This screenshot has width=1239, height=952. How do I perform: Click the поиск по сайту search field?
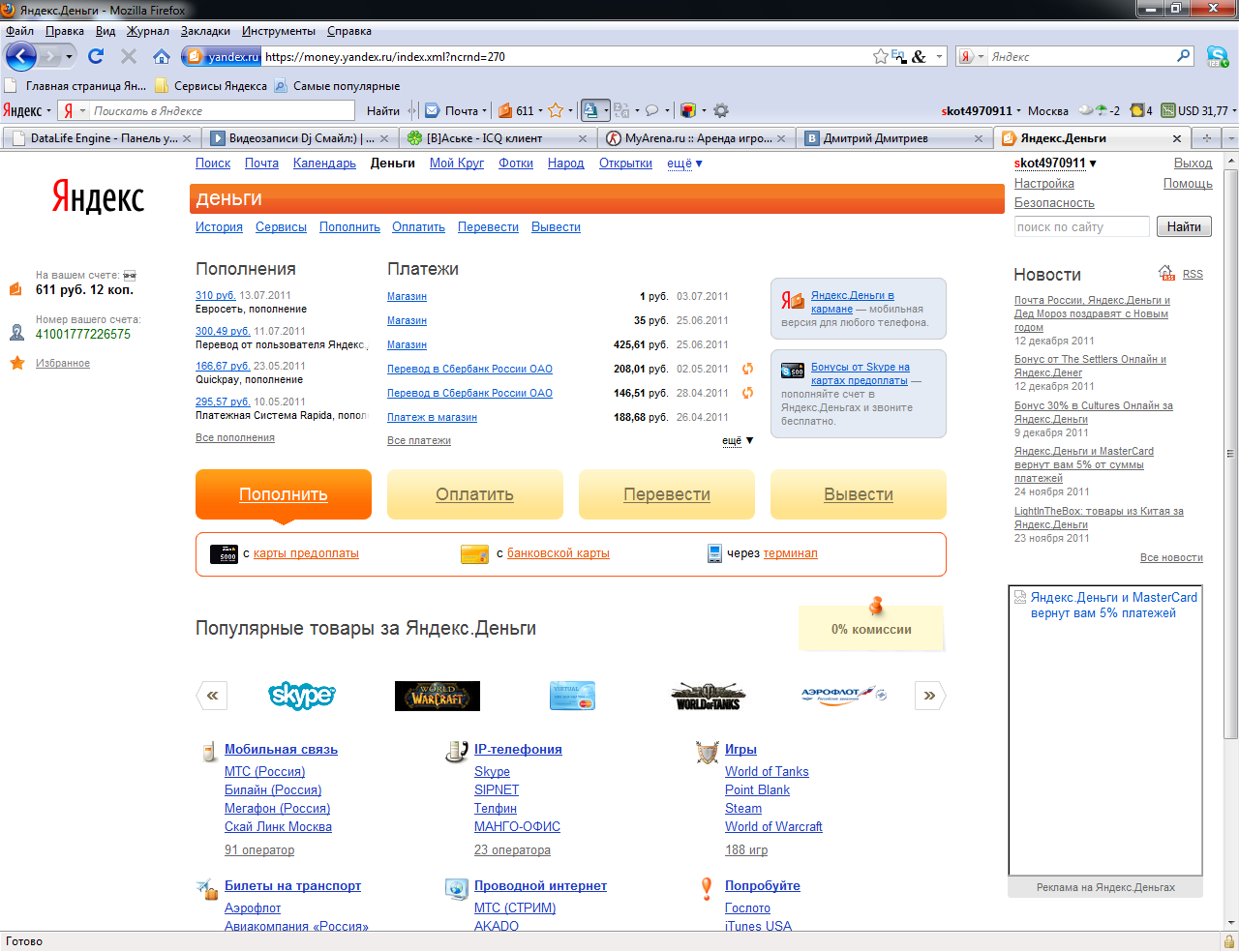point(1082,227)
